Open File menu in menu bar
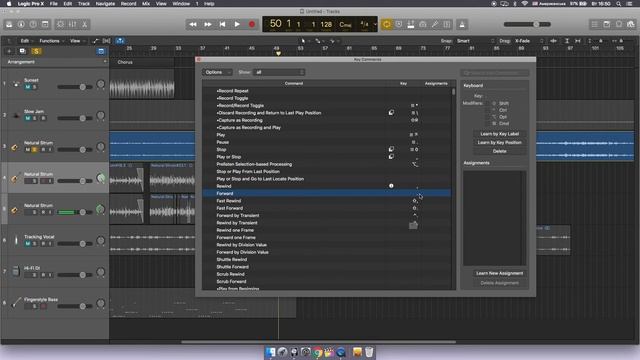Image resolution: width=640 pixels, height=360 pixels. [53, 4]
